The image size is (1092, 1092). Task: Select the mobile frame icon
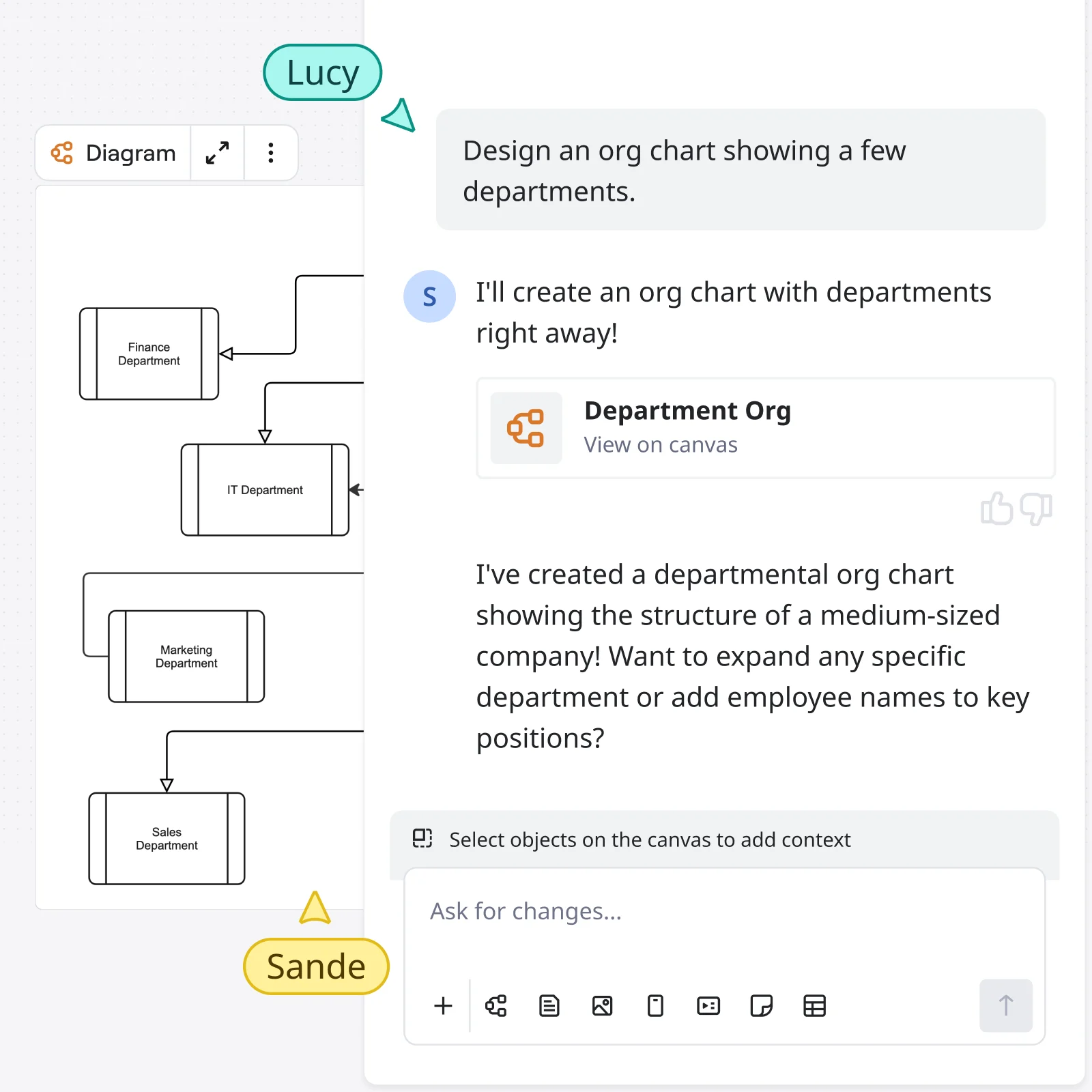655,1006
